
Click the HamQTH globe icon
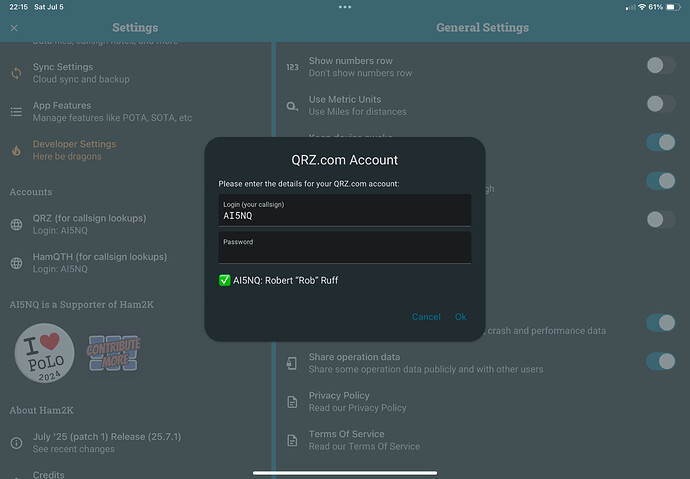pyautogui.click(x=16, y=263)
